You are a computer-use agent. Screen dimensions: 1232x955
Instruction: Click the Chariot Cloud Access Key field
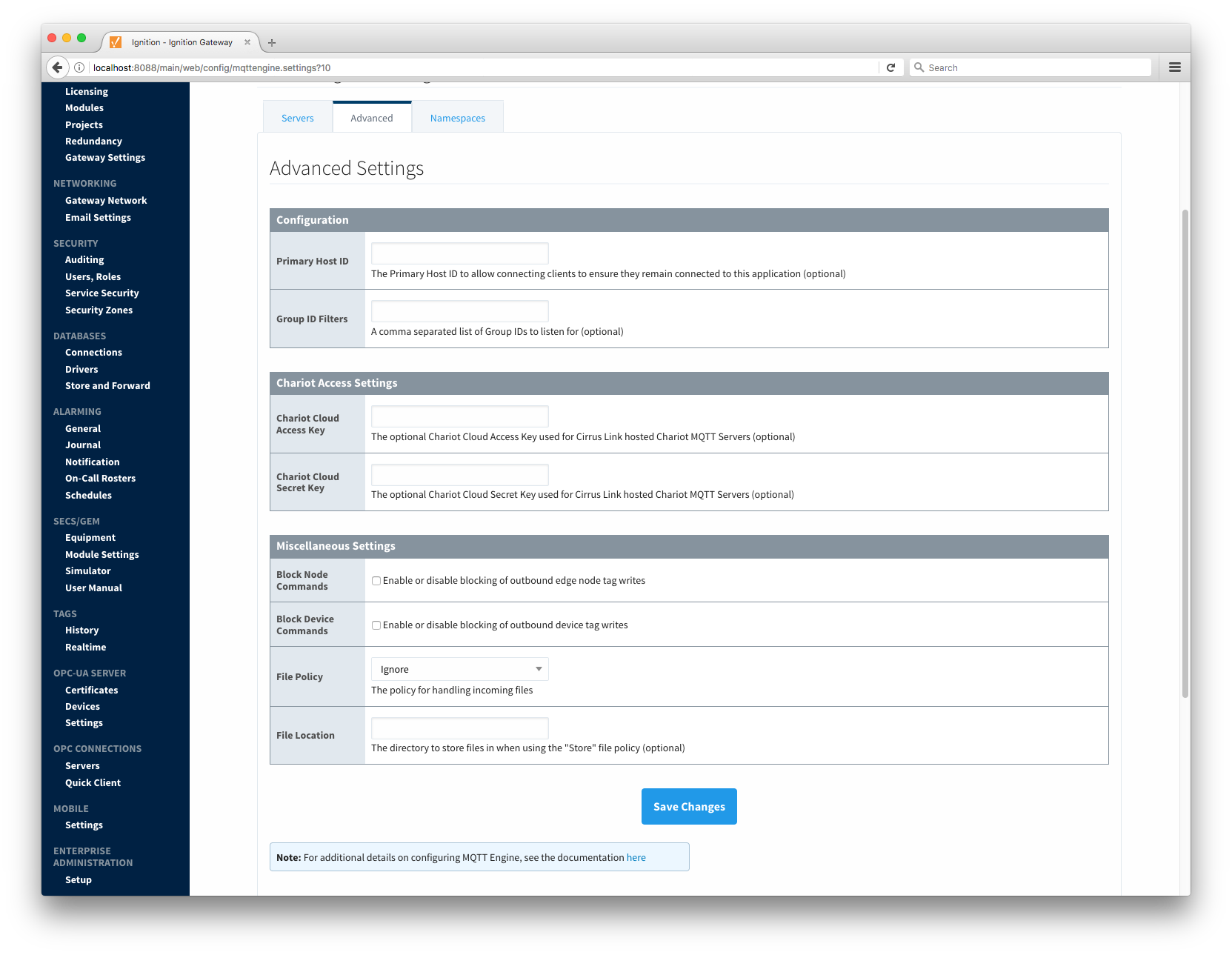459,416
